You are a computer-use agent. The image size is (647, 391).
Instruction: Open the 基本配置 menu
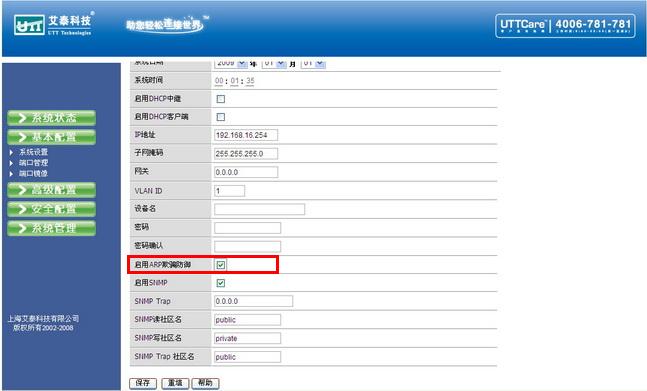[x=52, y=137]
